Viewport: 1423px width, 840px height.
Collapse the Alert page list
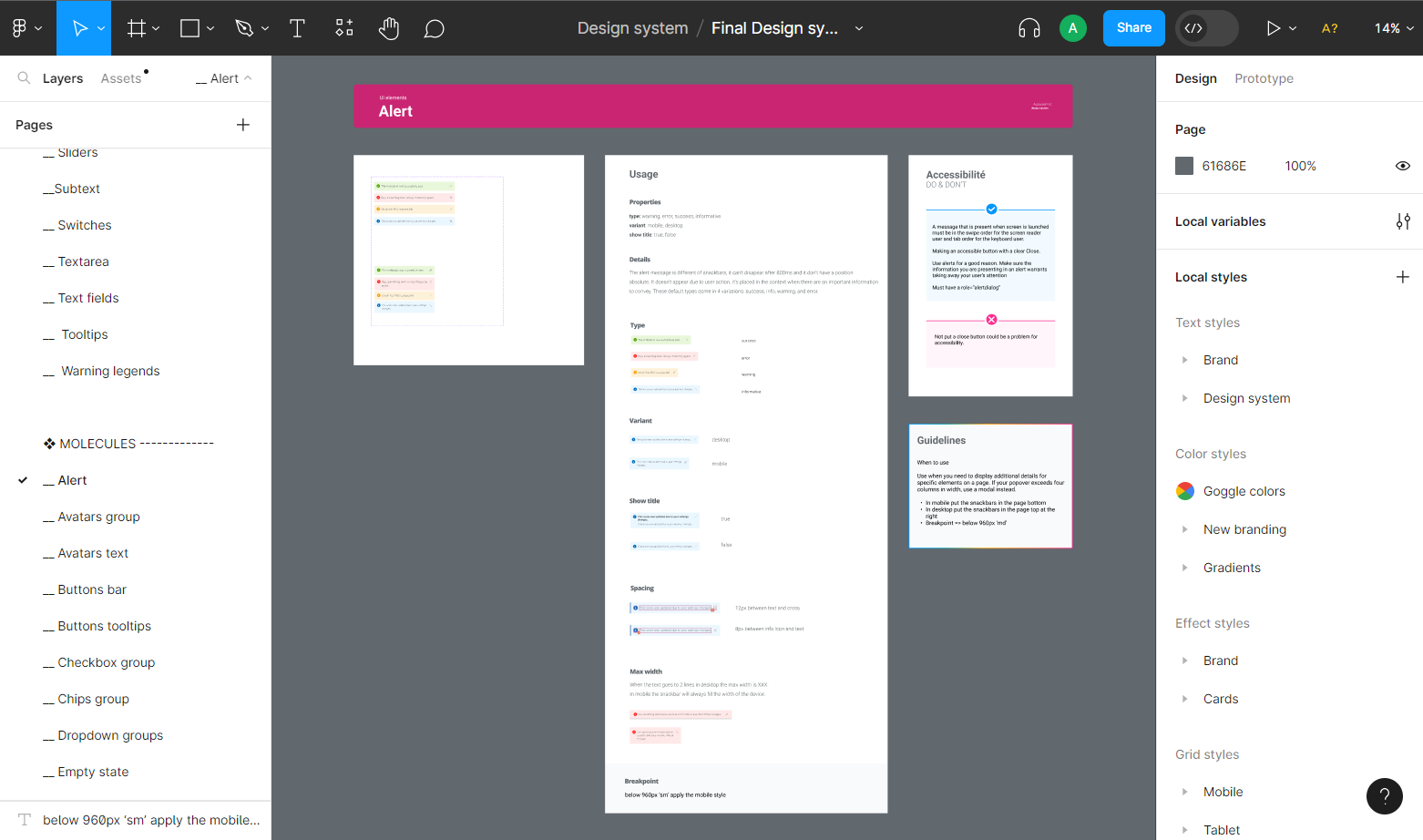pyautogui.click(x=224, y=78)
